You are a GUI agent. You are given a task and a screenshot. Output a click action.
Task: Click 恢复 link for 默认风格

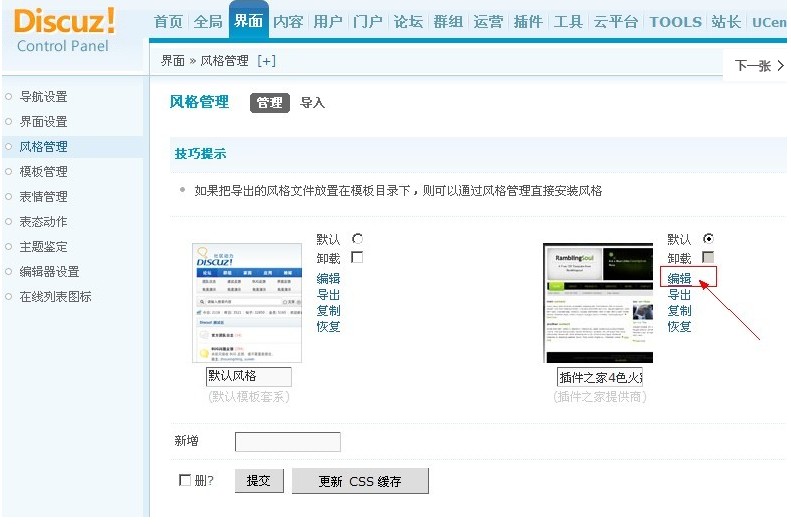click(x=328, y=327)
